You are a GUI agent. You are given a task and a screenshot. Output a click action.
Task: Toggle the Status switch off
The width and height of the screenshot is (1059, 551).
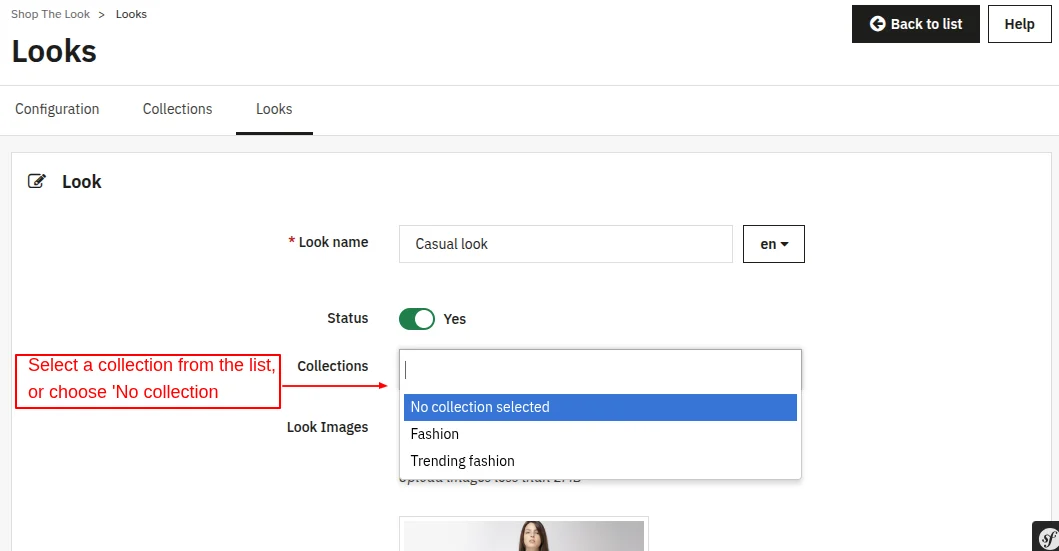417,319
